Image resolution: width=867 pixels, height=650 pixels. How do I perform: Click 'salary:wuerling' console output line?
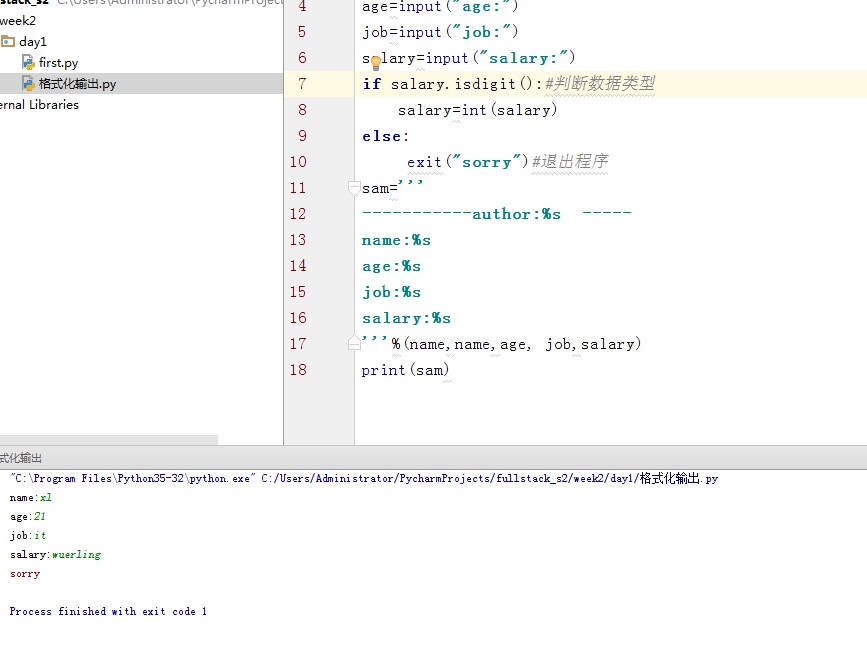55,554
